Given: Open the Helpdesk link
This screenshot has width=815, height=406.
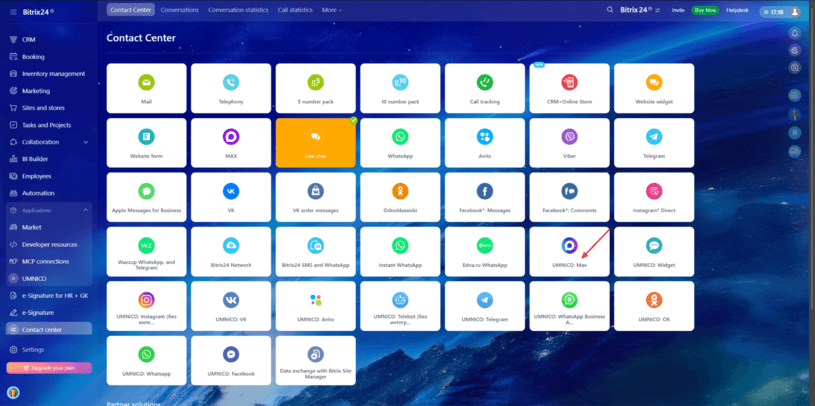Looking at the screenshot, I should point(736,9).
